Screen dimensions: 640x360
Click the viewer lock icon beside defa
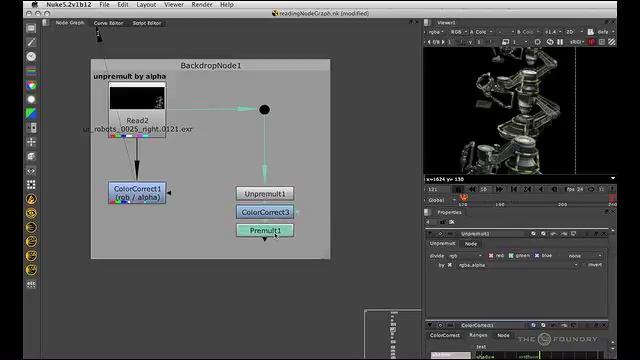tap(590, 31)
